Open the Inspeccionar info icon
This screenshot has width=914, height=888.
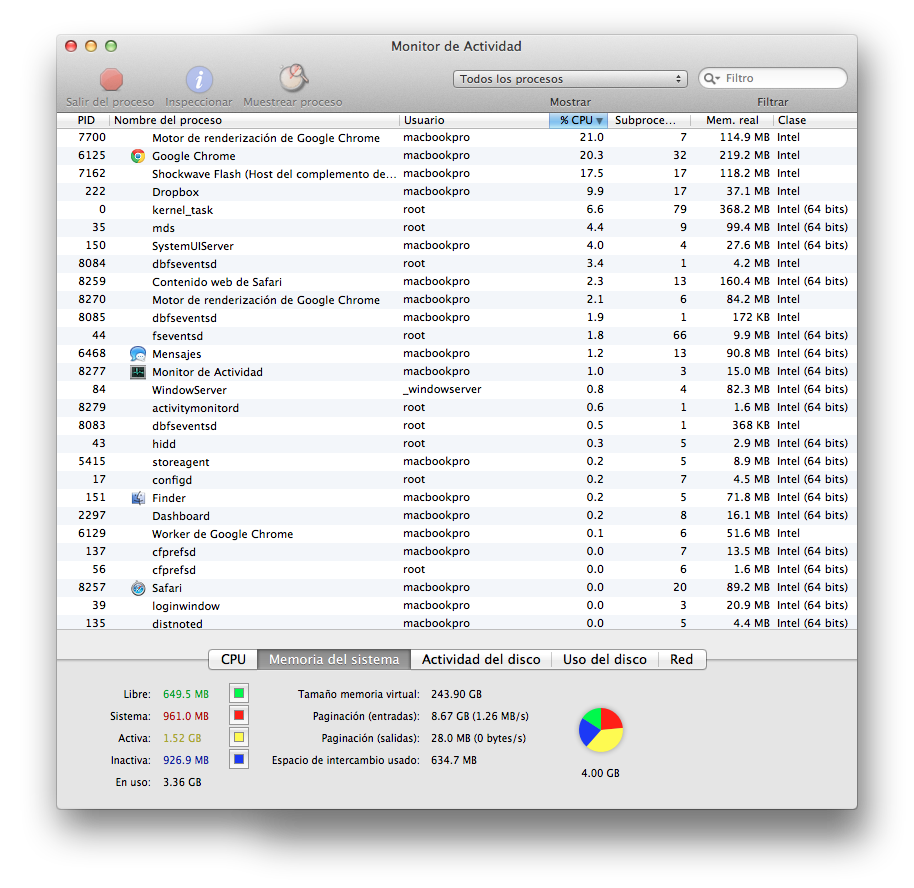click(199, 79)
